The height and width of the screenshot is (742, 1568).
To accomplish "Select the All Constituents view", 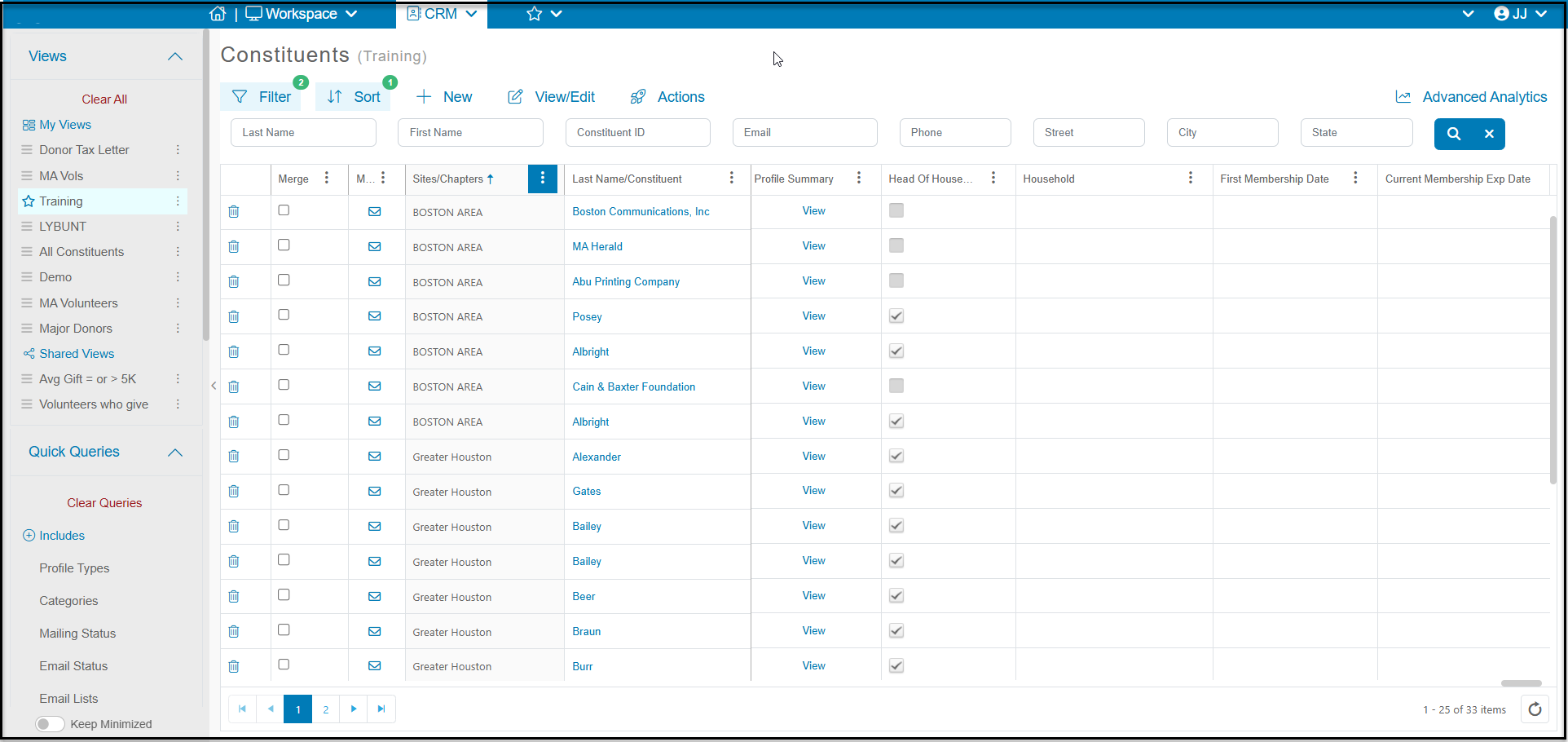I will (x=81, y=252).
